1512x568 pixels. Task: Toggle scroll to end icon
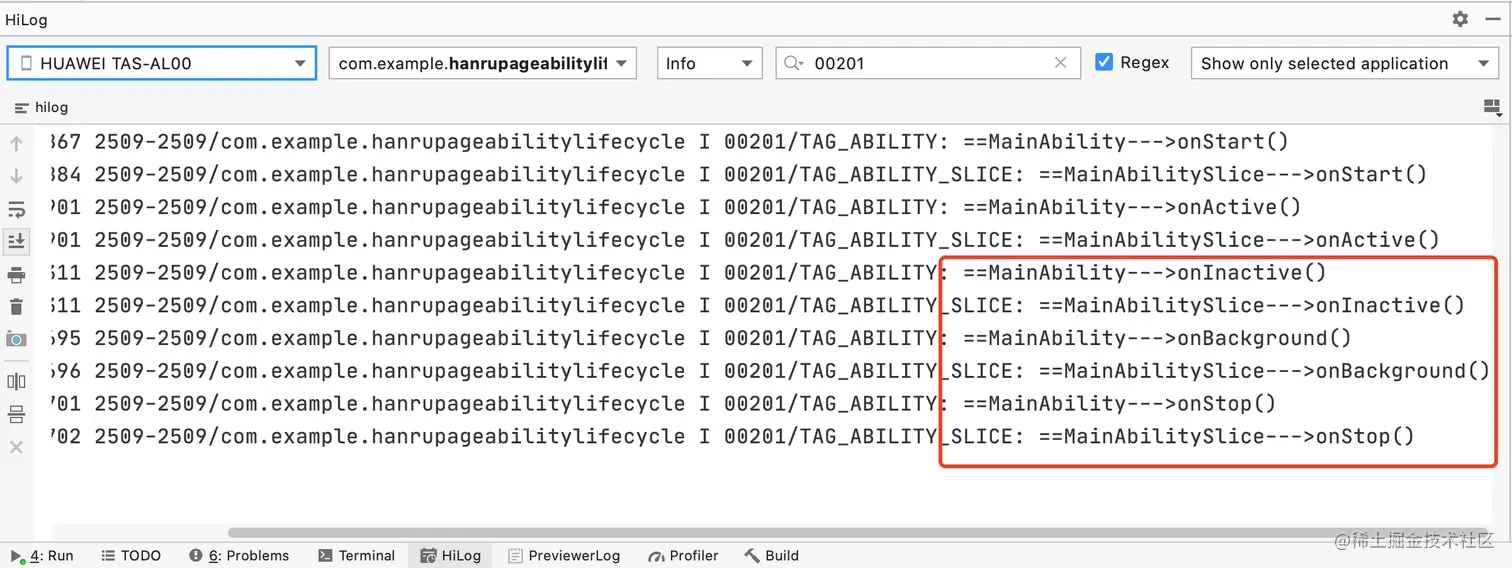(x=16, y=241)
